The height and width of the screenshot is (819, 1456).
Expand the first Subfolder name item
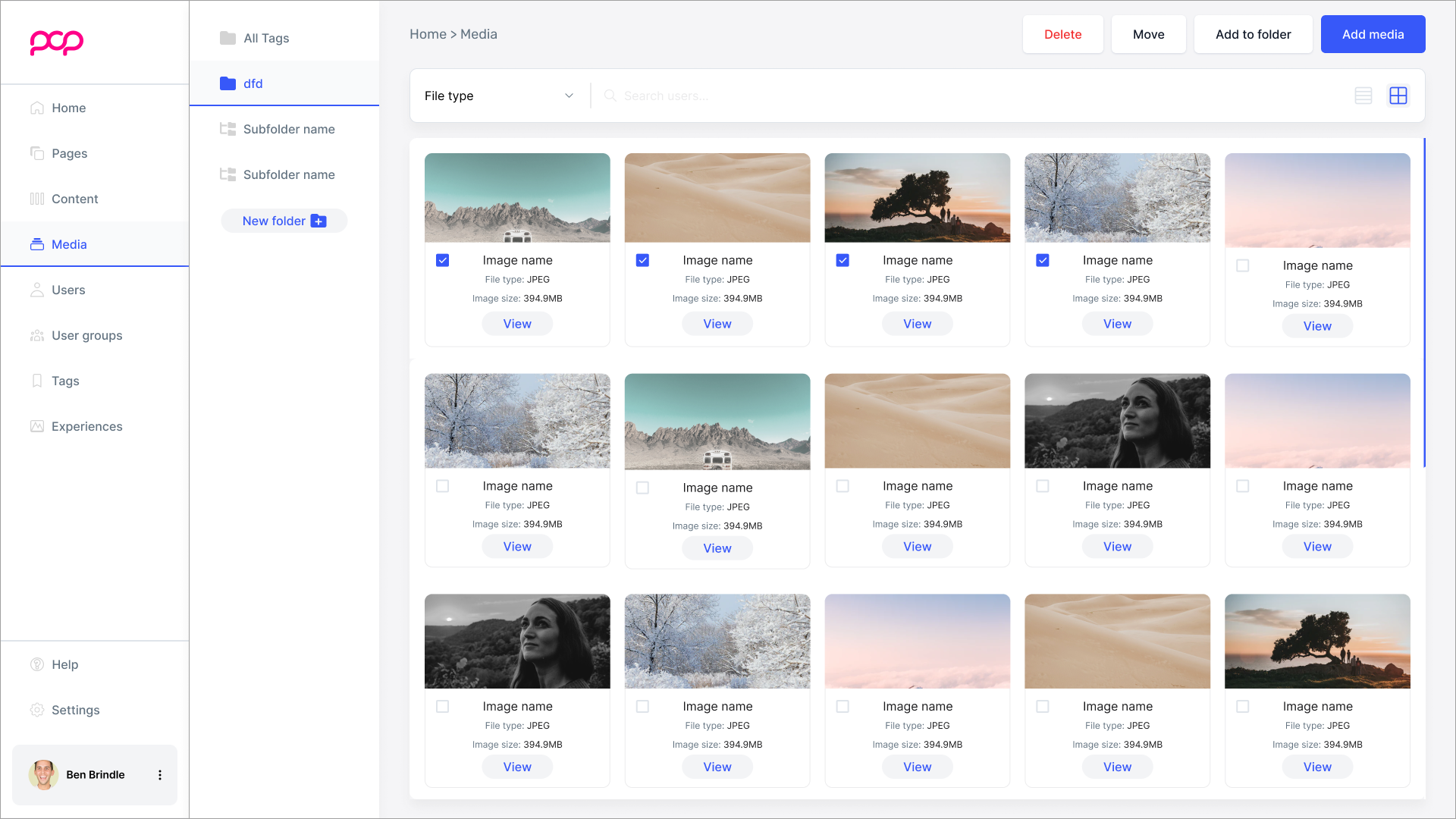coord(288,129)
